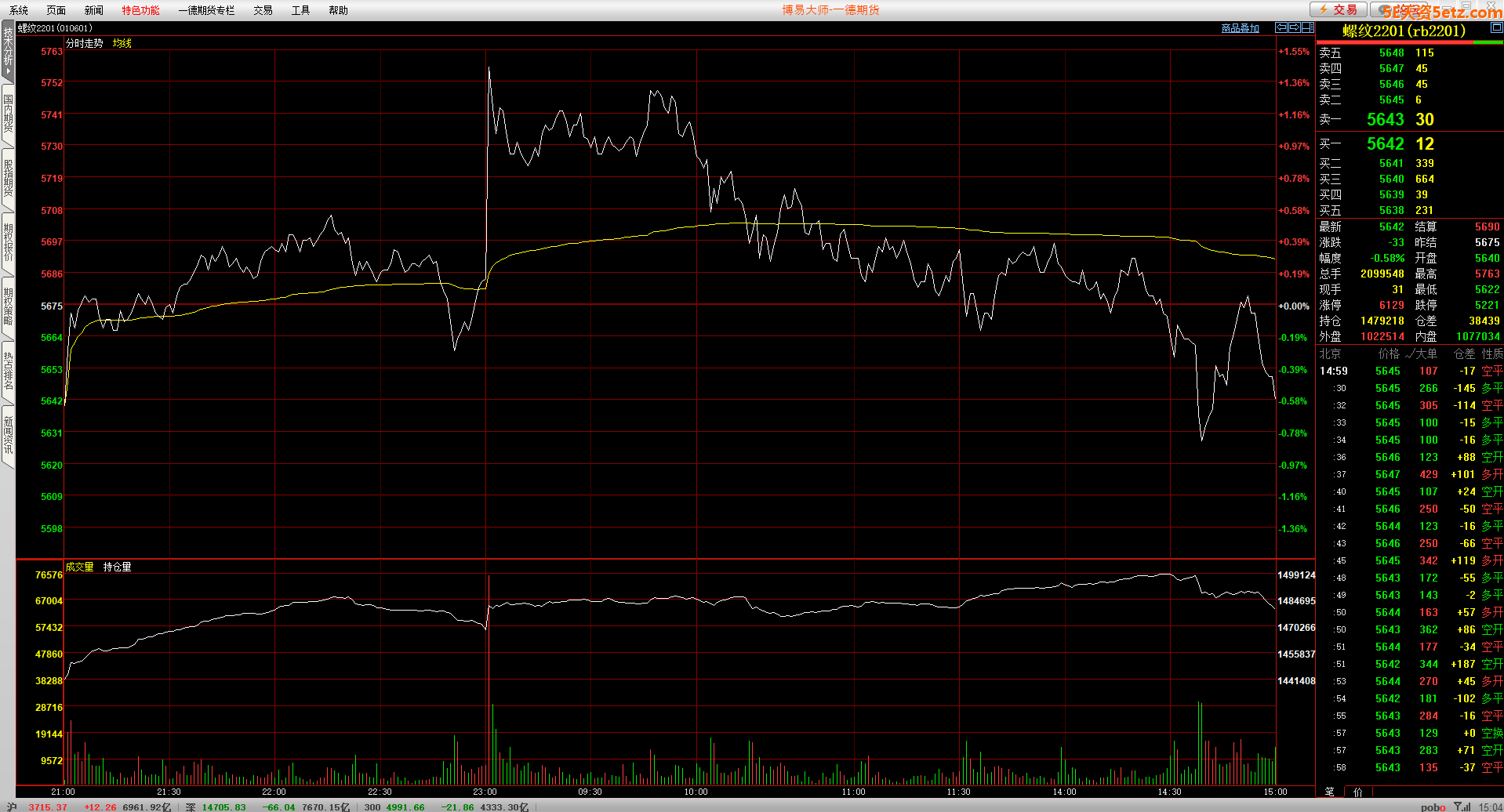This screenshot has height=812, width=1504.
Task: Open the 一德期货专栏 menu
Action: click(206, 10)
